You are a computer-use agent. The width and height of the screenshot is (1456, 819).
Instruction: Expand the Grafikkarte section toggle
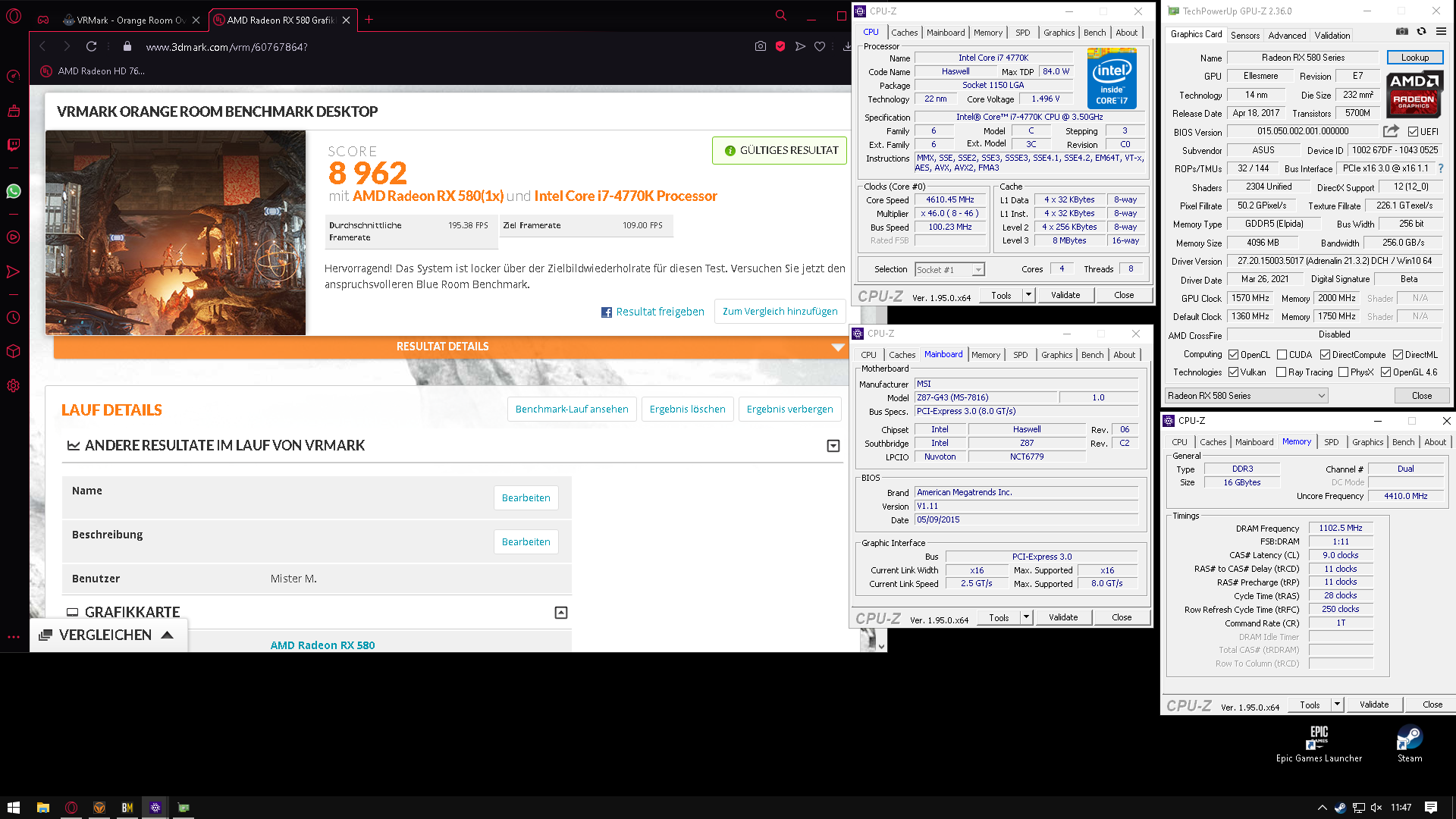pyautogui.click(x=561, y=613)
